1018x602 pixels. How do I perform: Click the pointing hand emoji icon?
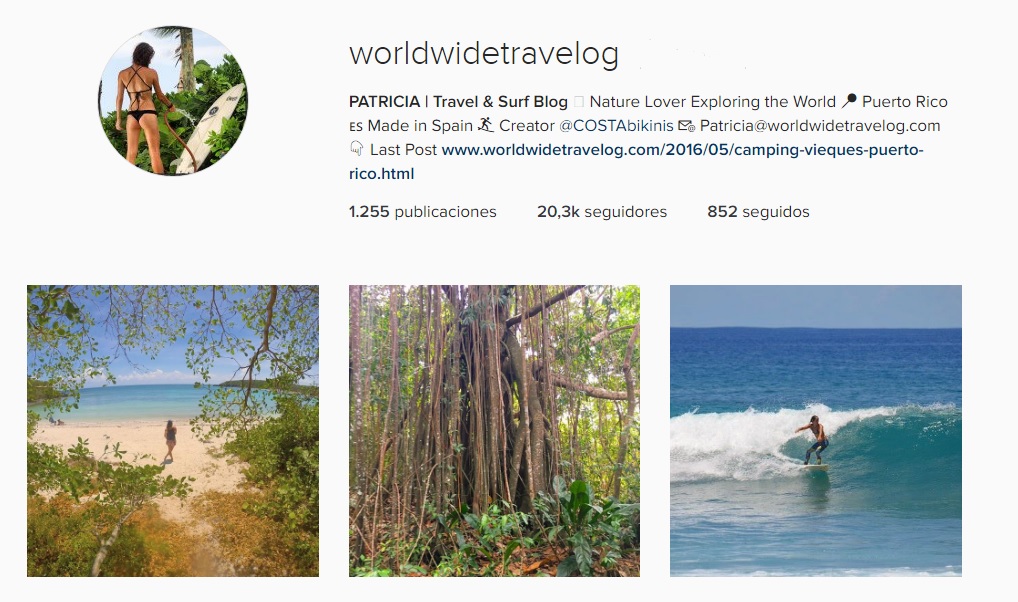[x=356, y=149]
